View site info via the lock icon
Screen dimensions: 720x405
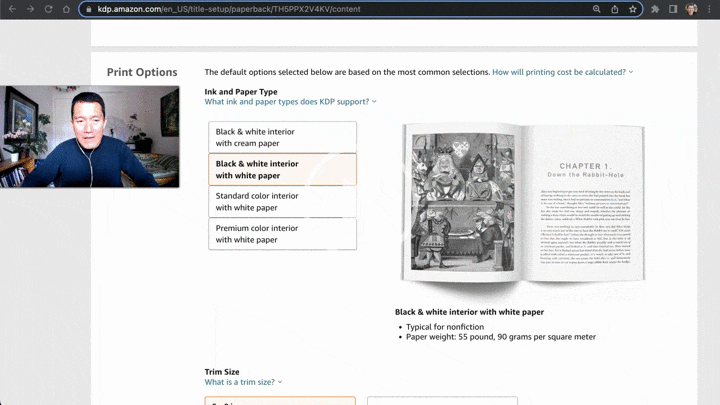(x=89, y=9)
